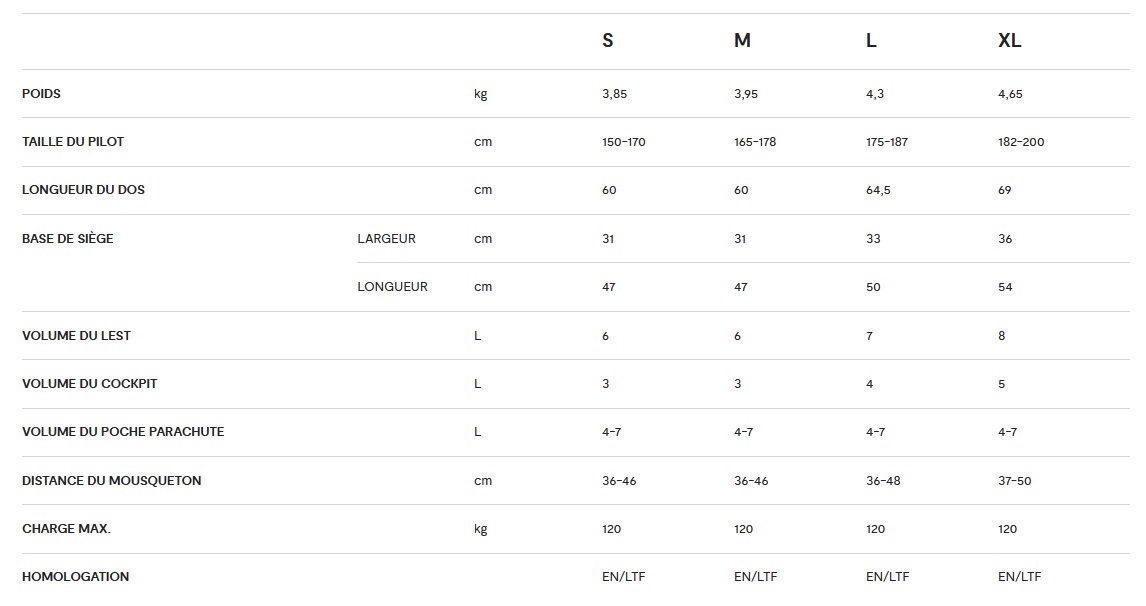Click the LONGUEUR DU DOS label
1146x606 pixels.
(83, 190)
